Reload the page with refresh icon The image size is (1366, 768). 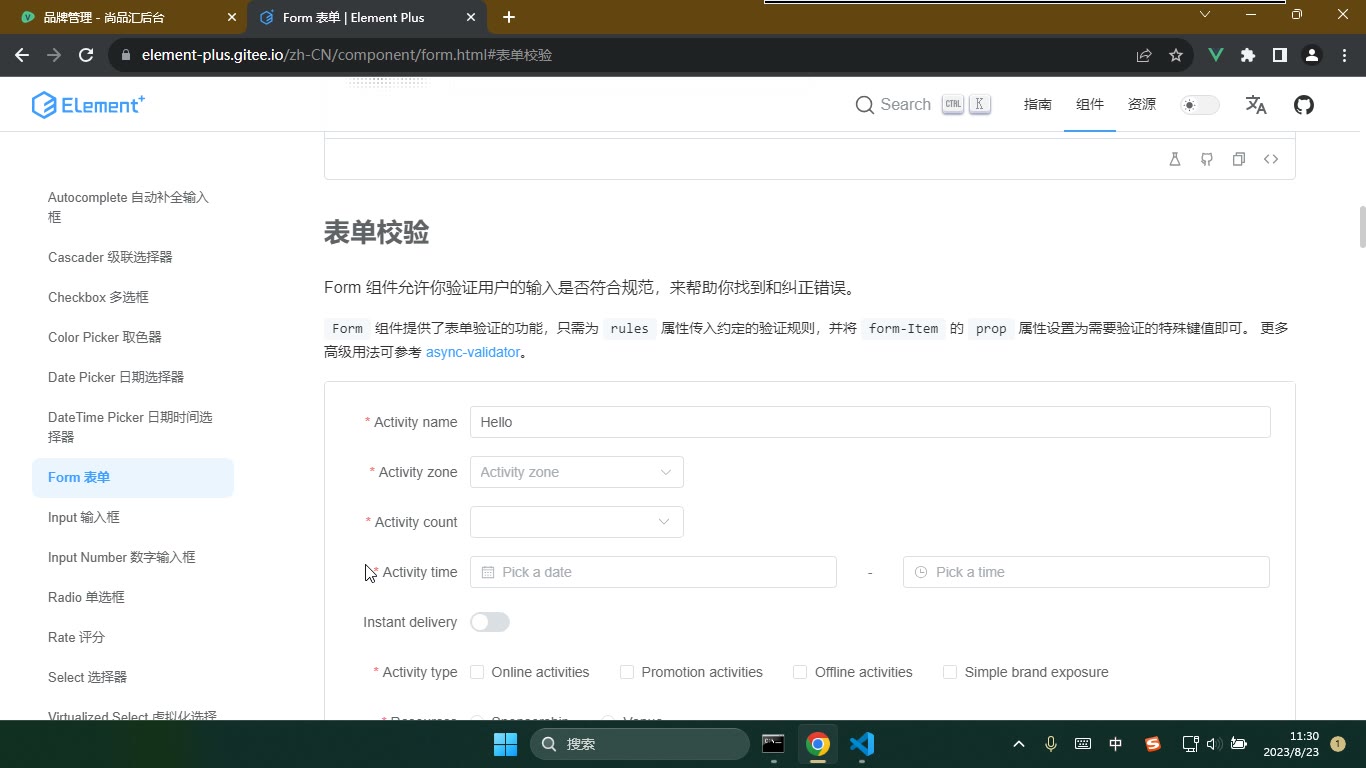[86, 55]
